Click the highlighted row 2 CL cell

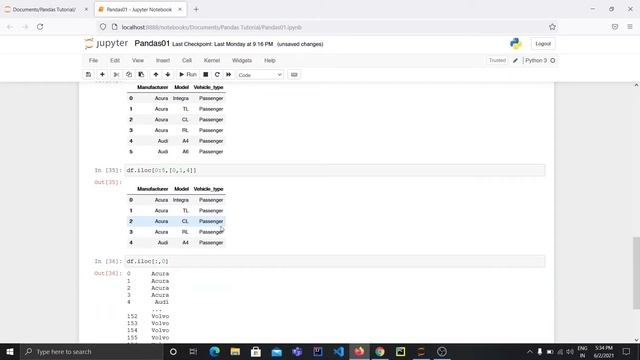[x=185, y=221]
